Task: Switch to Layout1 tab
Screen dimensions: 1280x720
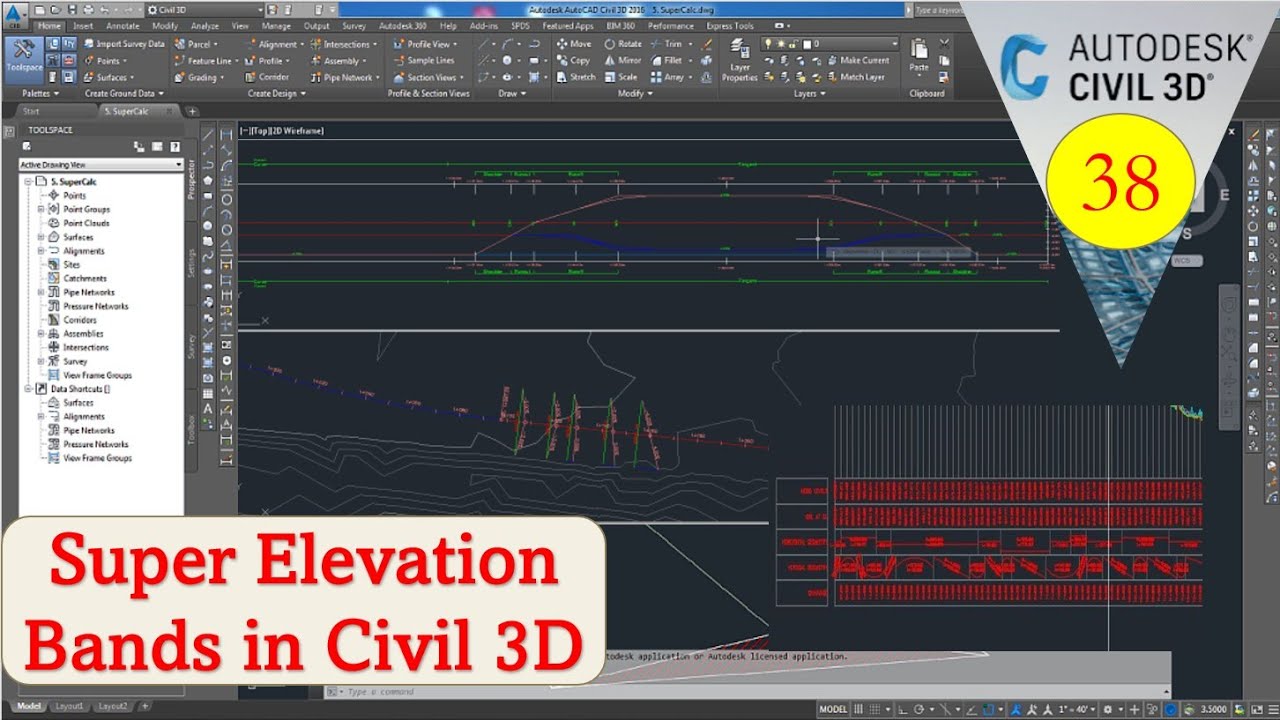Action: click(69, 706)
